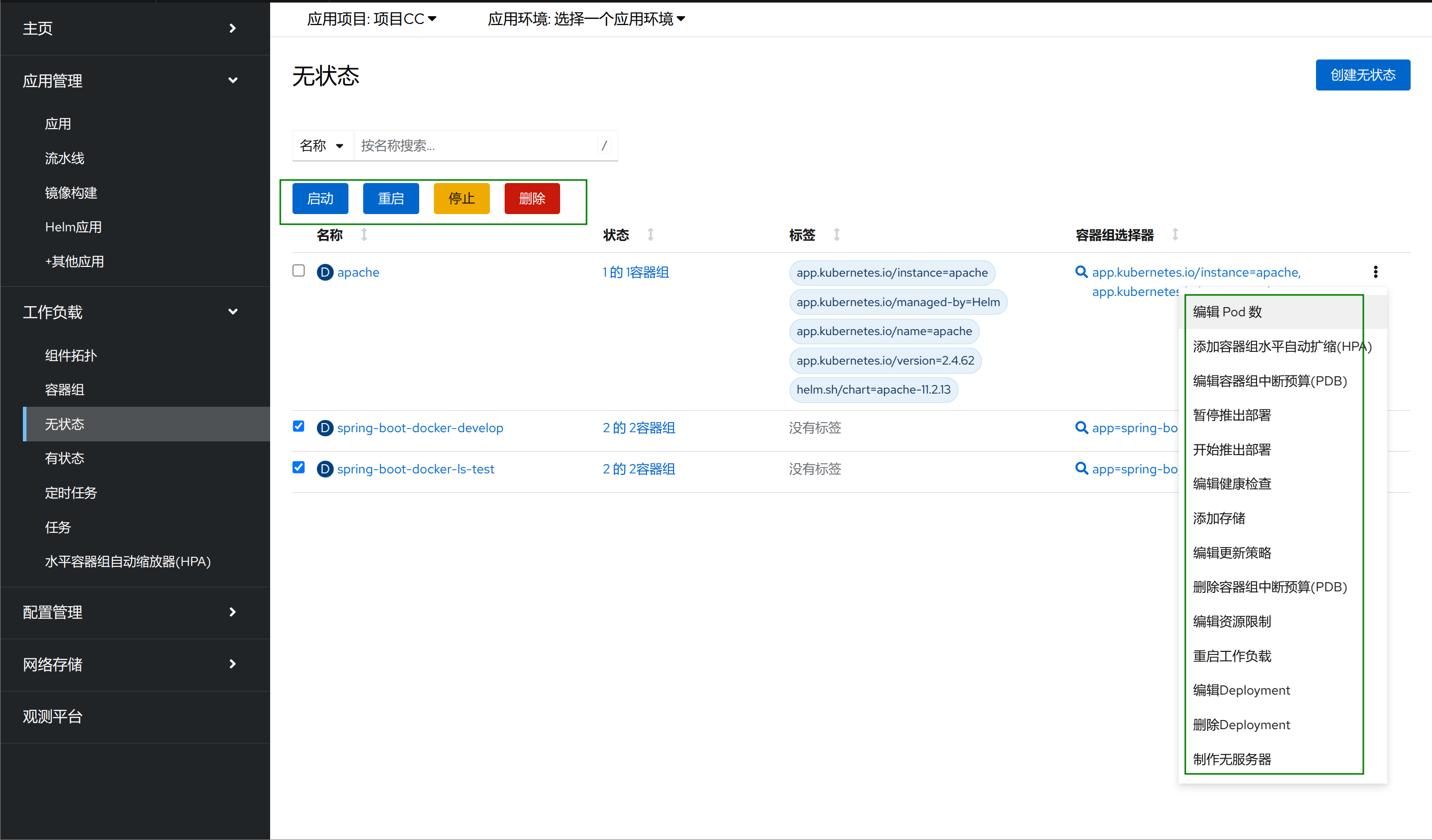Check the apache row checkbox
Viewport: 1432px width, 840px height.
point(298,271)
